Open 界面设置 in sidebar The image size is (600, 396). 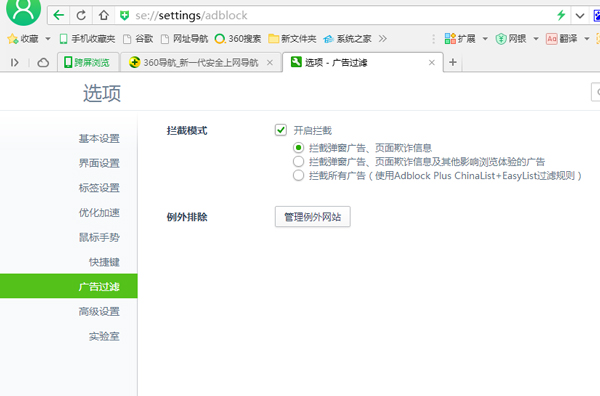[x=99, y=163]
